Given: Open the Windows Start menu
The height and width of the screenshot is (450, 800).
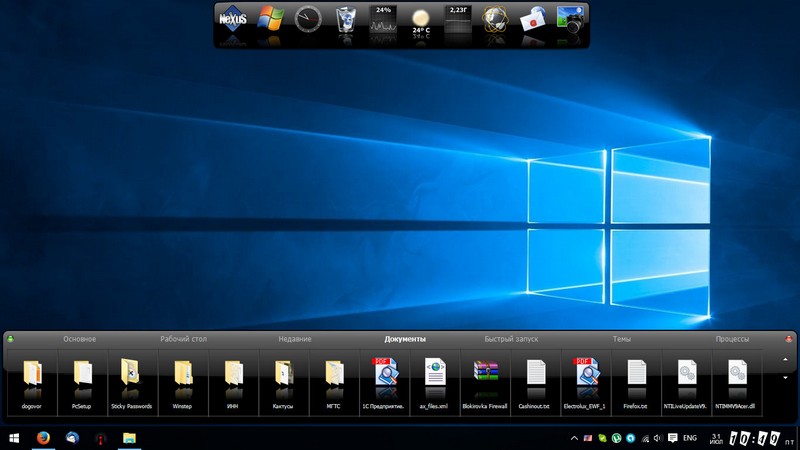Looking at the screenshot, I should tap(14, 438).
